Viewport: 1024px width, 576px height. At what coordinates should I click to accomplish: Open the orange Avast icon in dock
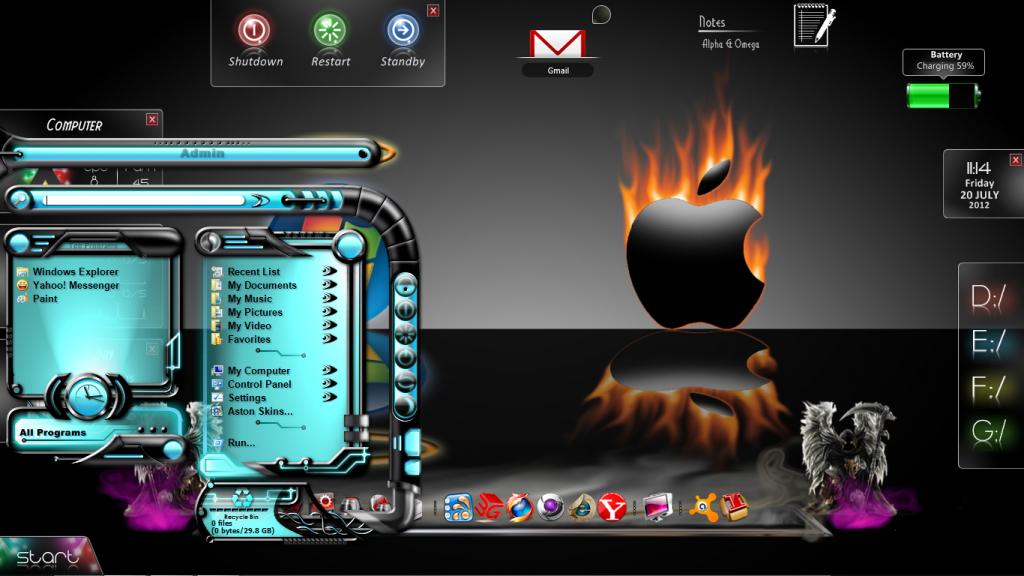[703, 507]
